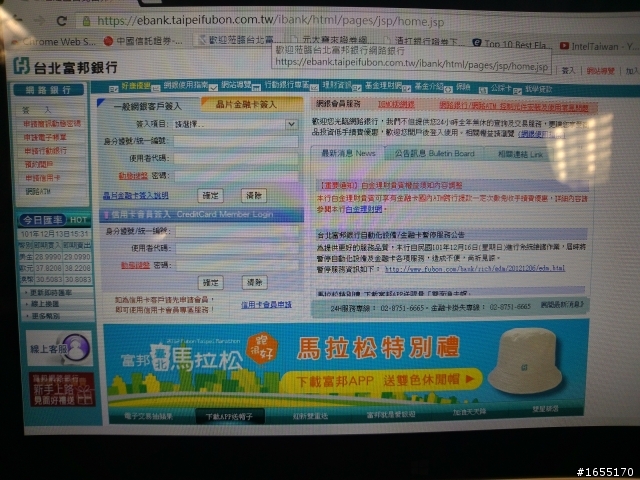Click the 網路銀行 sidebar header

point(49,90)
